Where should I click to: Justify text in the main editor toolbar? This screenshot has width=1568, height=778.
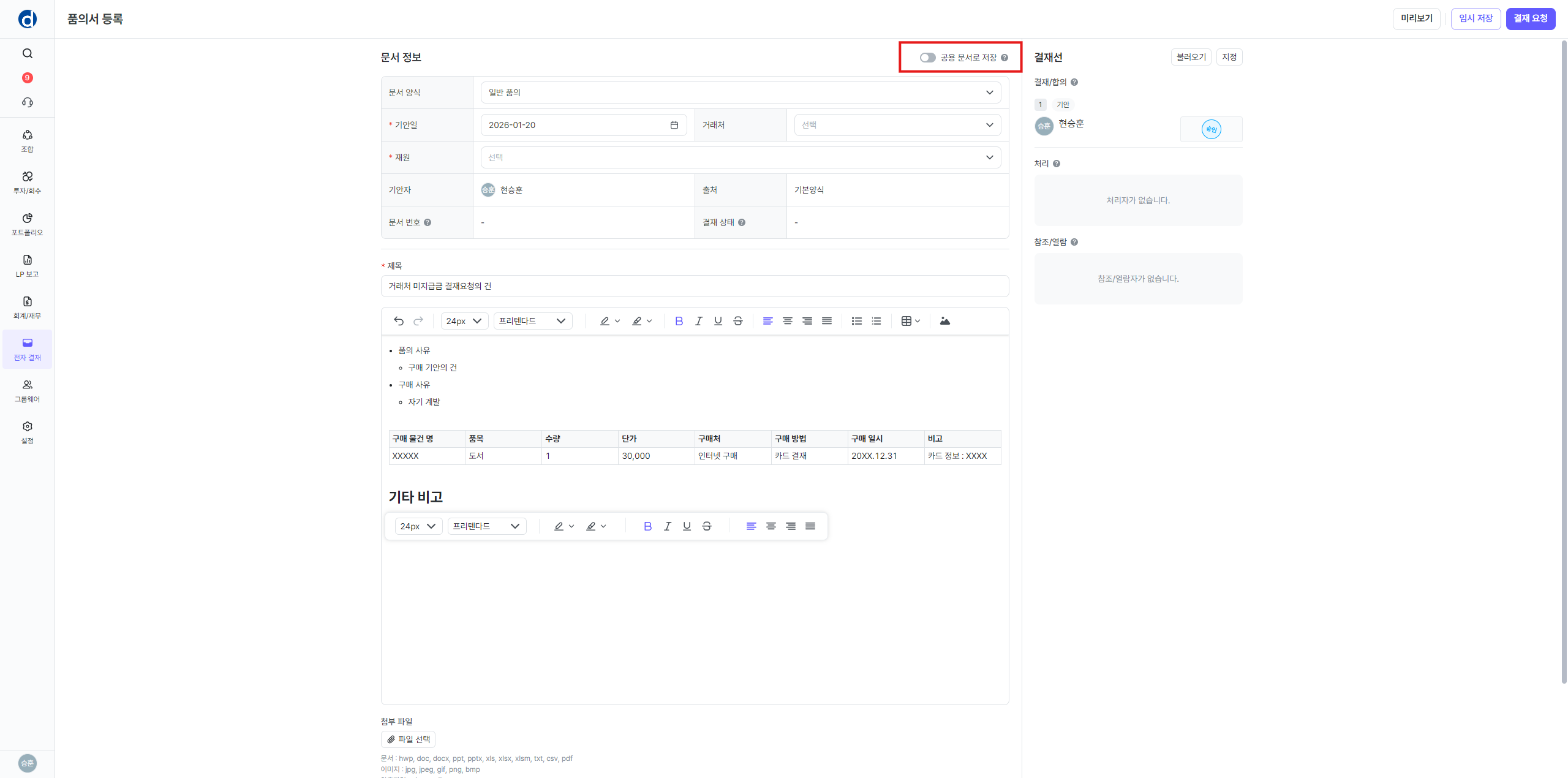827,321
